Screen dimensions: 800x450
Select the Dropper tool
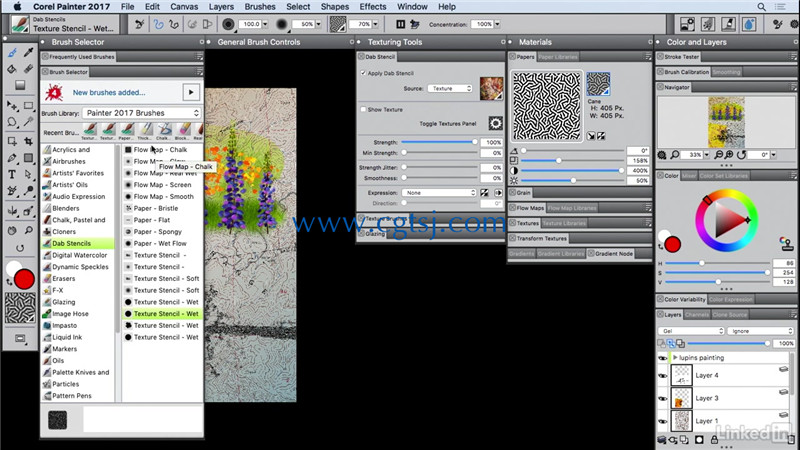[x=29, y=53]
